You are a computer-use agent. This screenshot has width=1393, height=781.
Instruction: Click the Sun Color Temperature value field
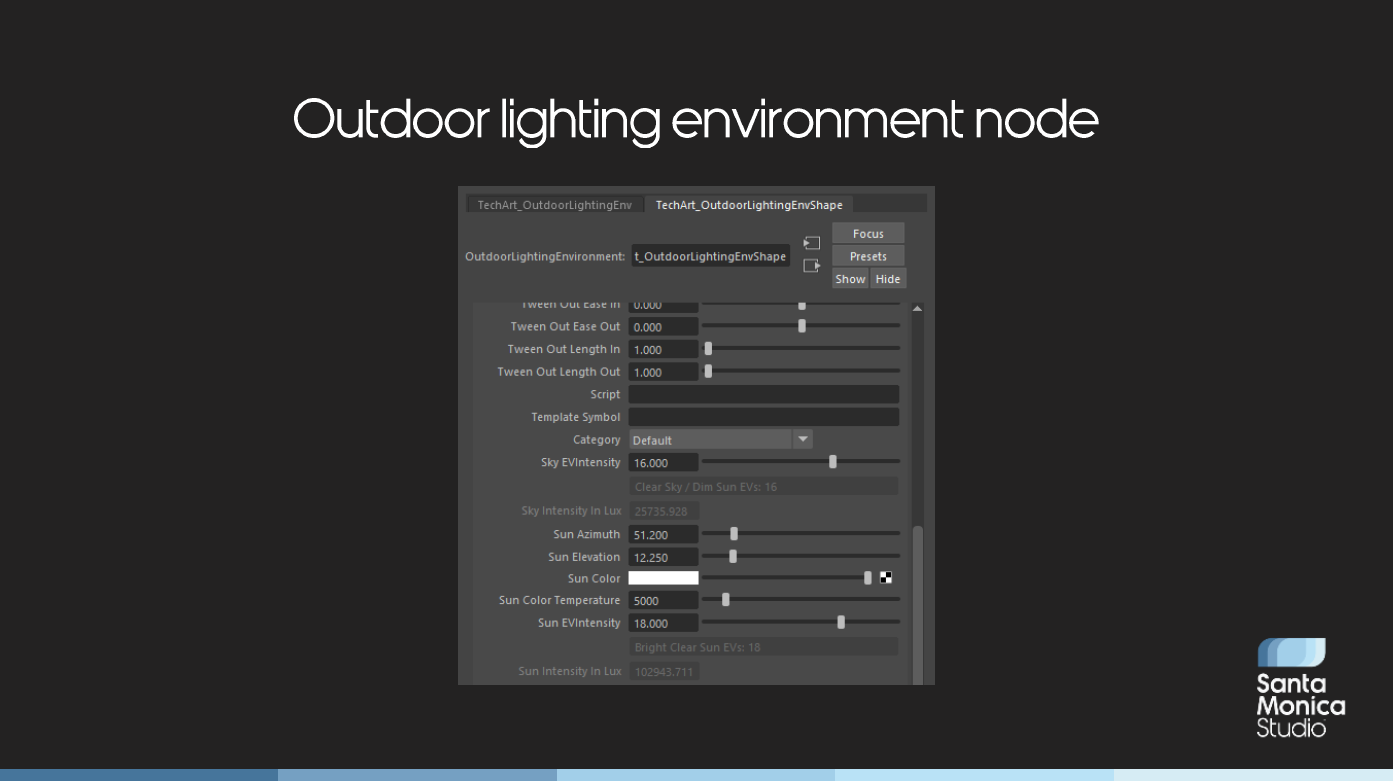663,601
